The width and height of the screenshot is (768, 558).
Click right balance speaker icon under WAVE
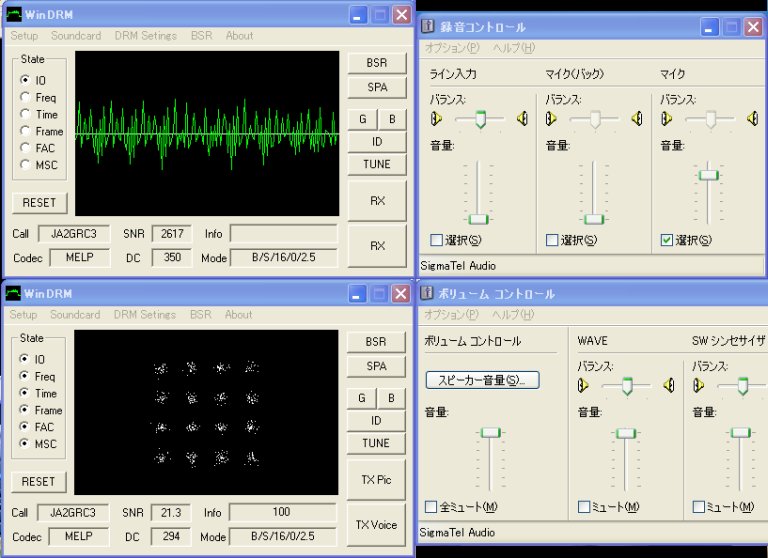pos(669,386)
